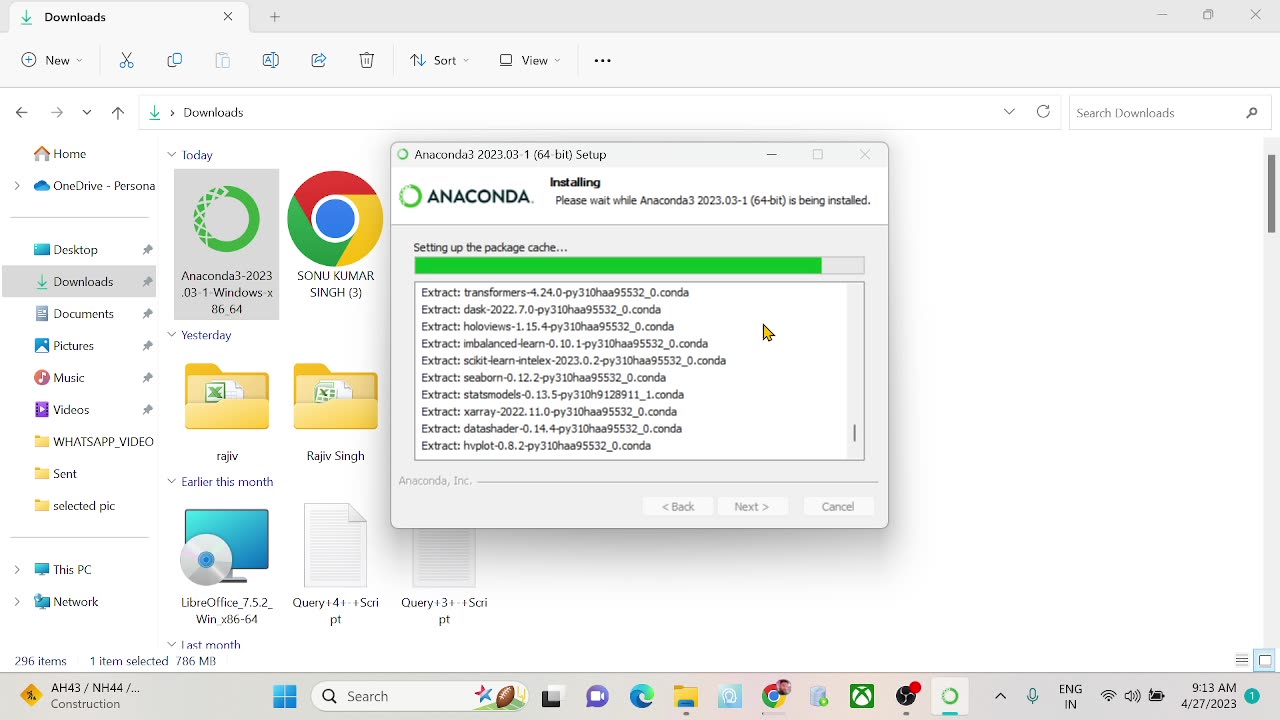Click the microphone icon in system tray
Image resolution: width=1280 pixels, height=720 pixels.
point(1032,696)
